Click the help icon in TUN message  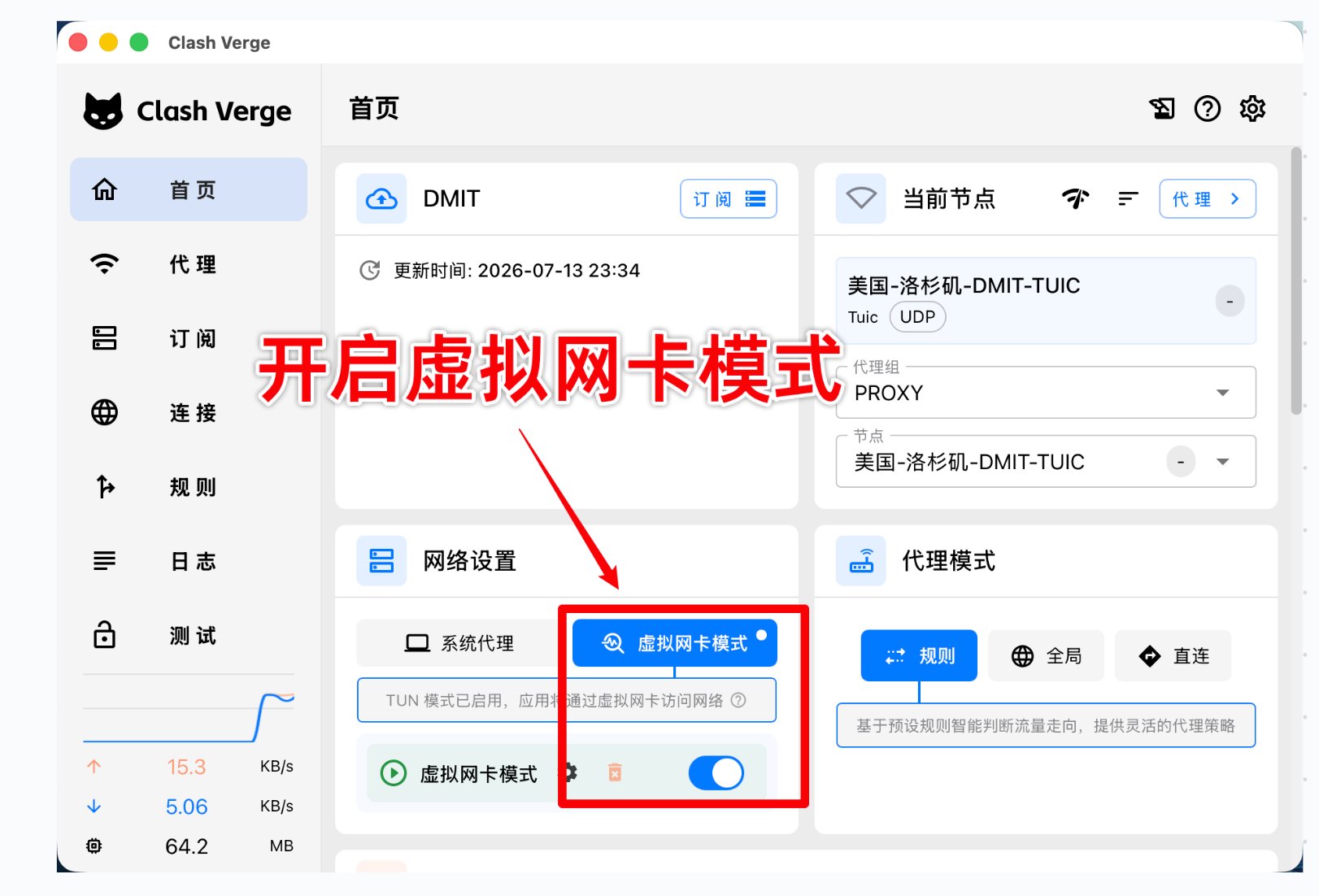click(738, 700)
